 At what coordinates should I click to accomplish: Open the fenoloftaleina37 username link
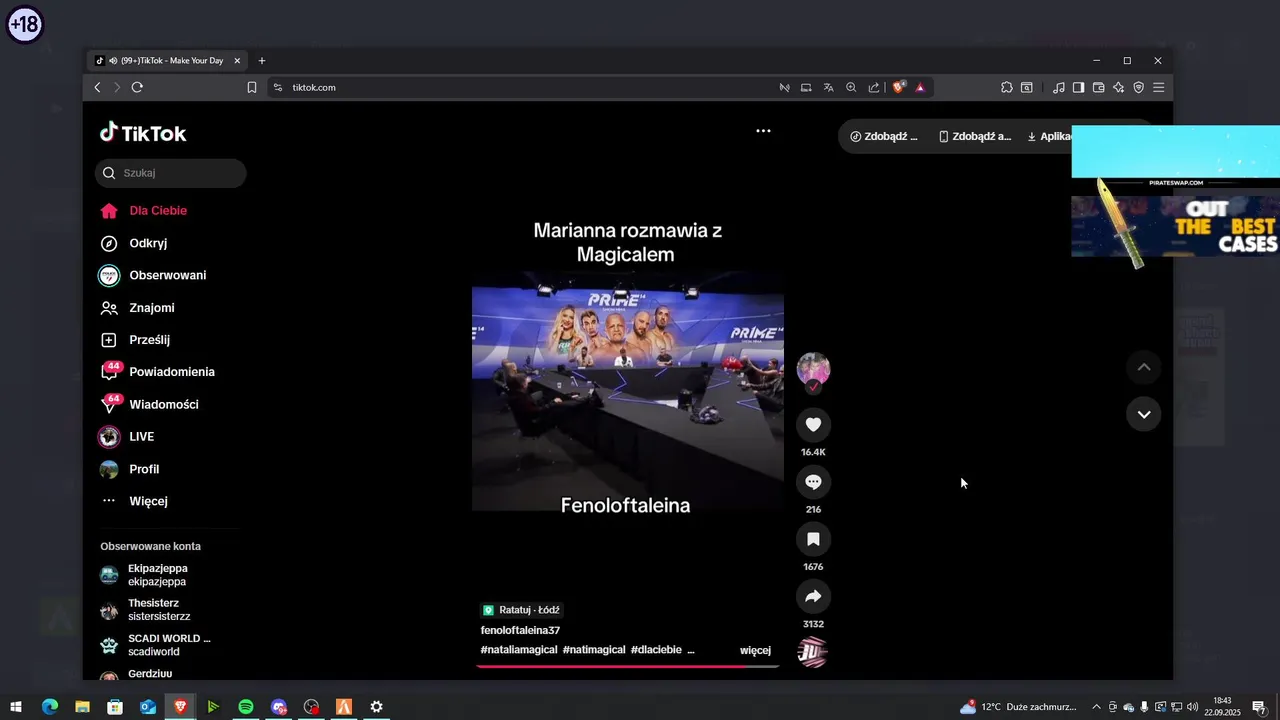(520, 630)
